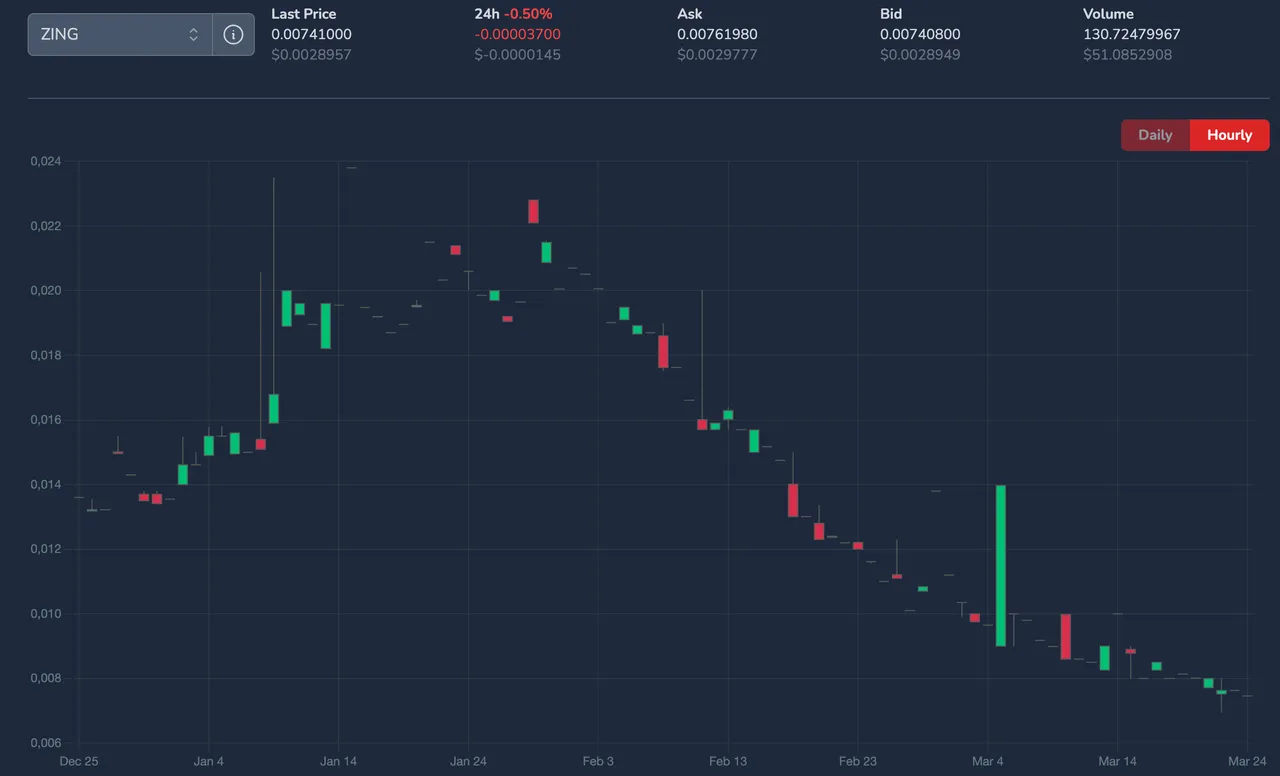The height and width of the screenshot is (776, 1280).
Task: Click the Volume value 130.72479967
Action: 1131,34
